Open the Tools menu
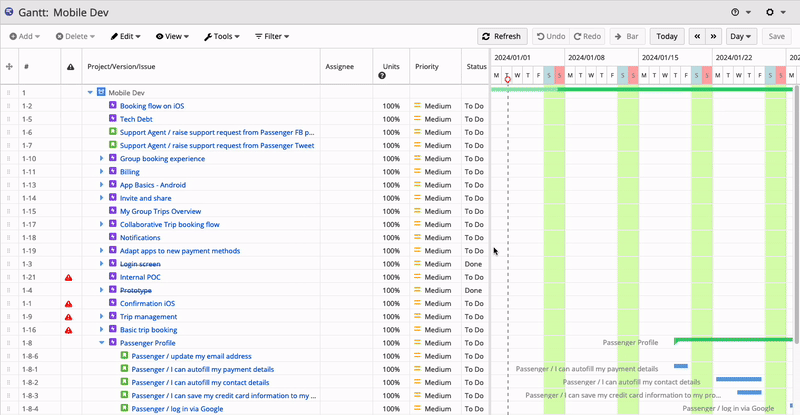The width and height of the screenshot is (800, 415). [x=221, y=36]
